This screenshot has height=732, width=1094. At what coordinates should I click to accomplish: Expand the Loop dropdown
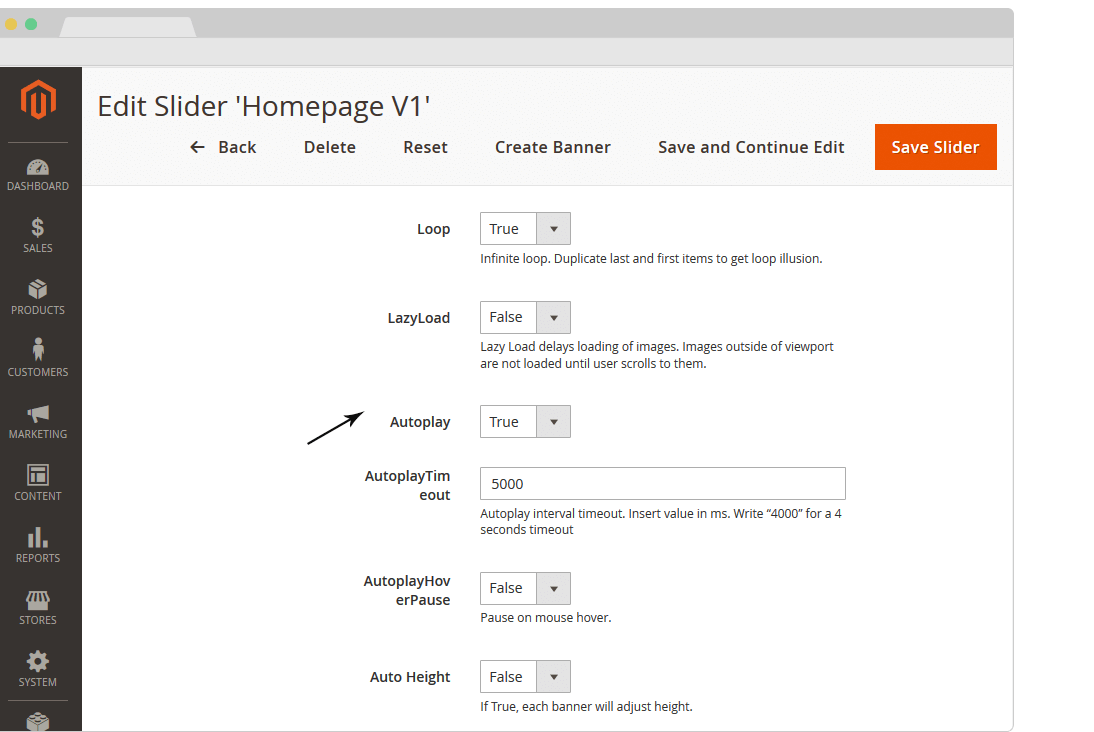(525, 229)
